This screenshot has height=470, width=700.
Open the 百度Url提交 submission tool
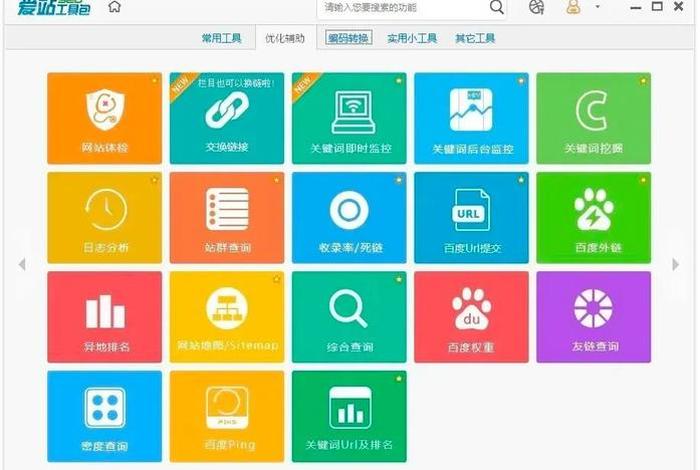(471, 217)
